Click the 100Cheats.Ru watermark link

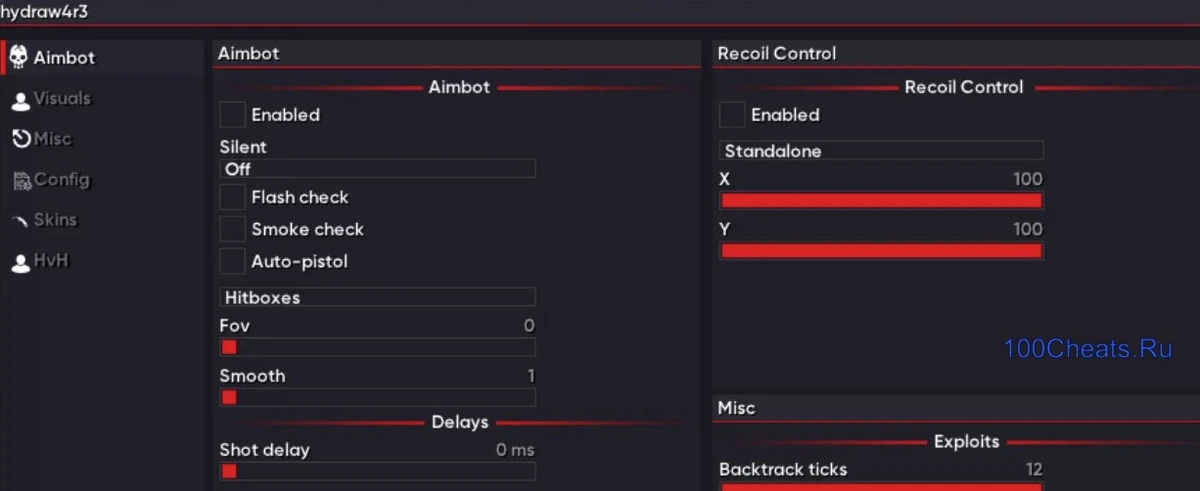(x=1087, y=349)
